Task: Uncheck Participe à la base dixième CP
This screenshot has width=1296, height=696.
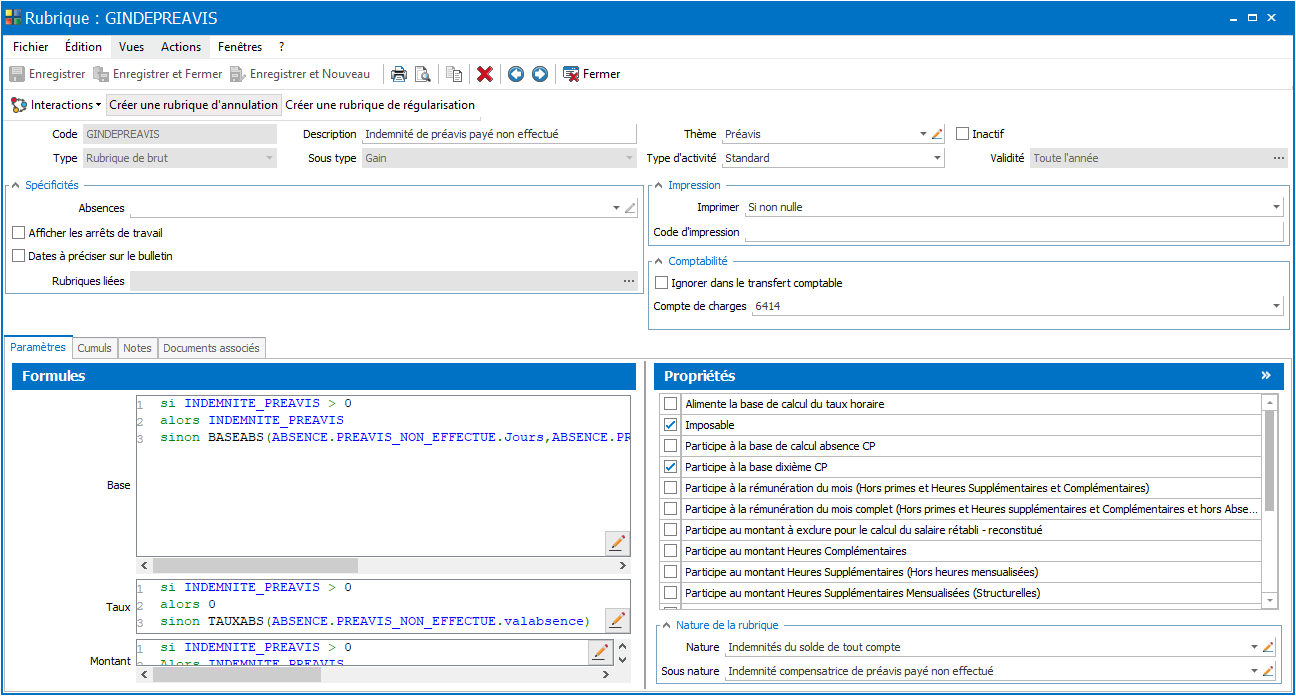Action: tap(671, 467)
